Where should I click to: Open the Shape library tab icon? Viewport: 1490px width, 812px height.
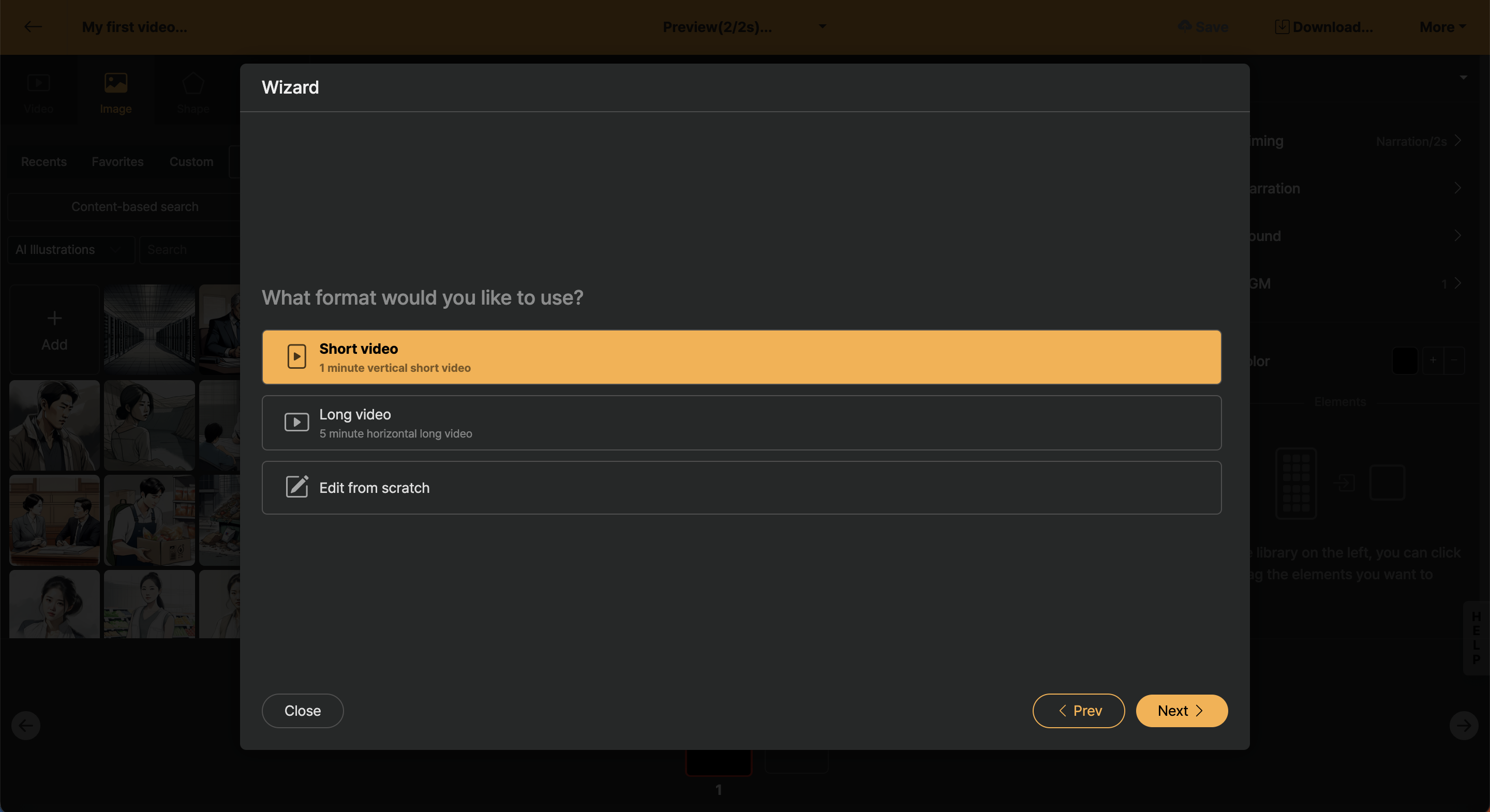coord(192,83)
